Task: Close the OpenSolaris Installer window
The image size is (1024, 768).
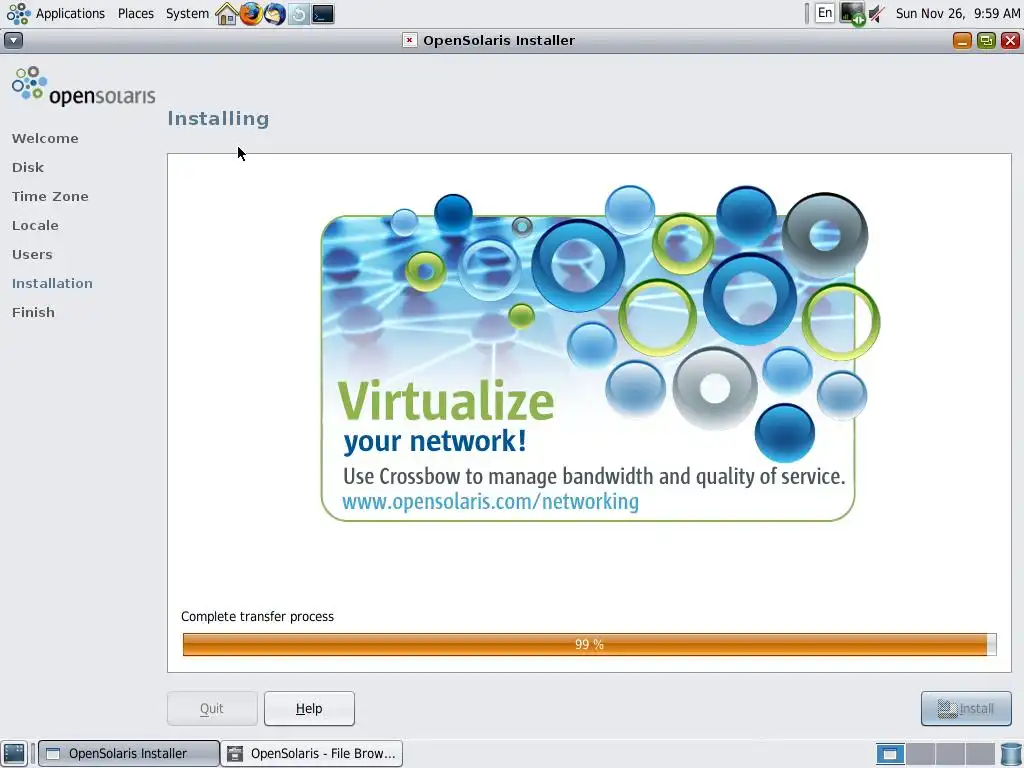Action: [1010, 40]
